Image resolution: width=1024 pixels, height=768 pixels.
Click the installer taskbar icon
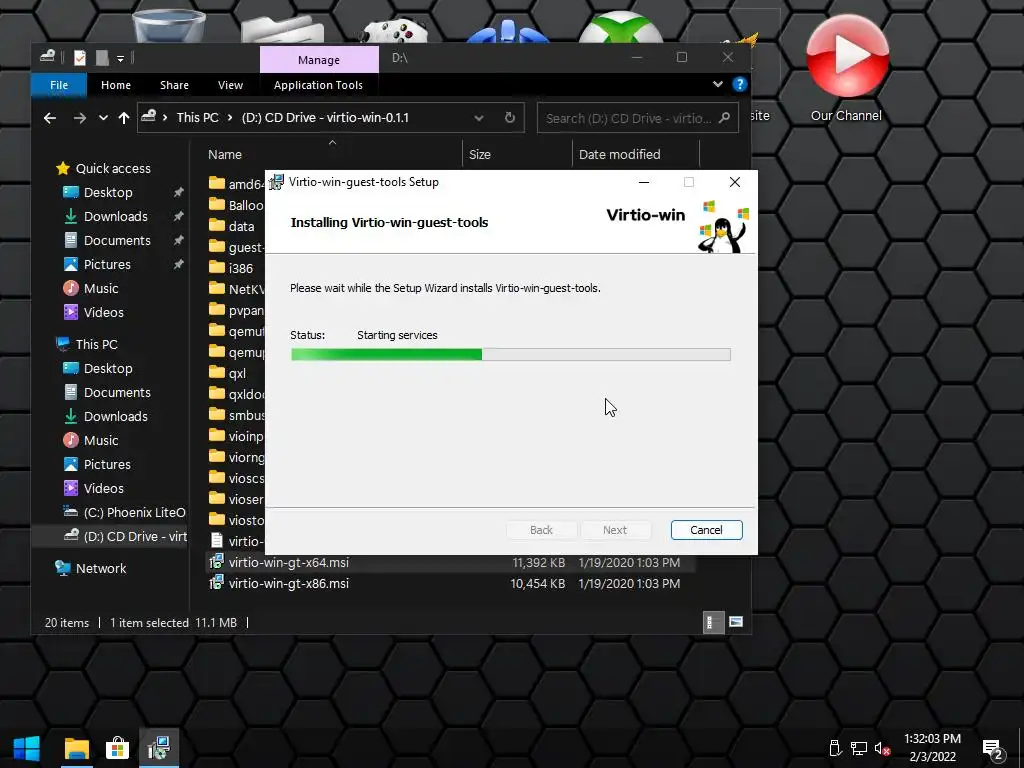159,748
